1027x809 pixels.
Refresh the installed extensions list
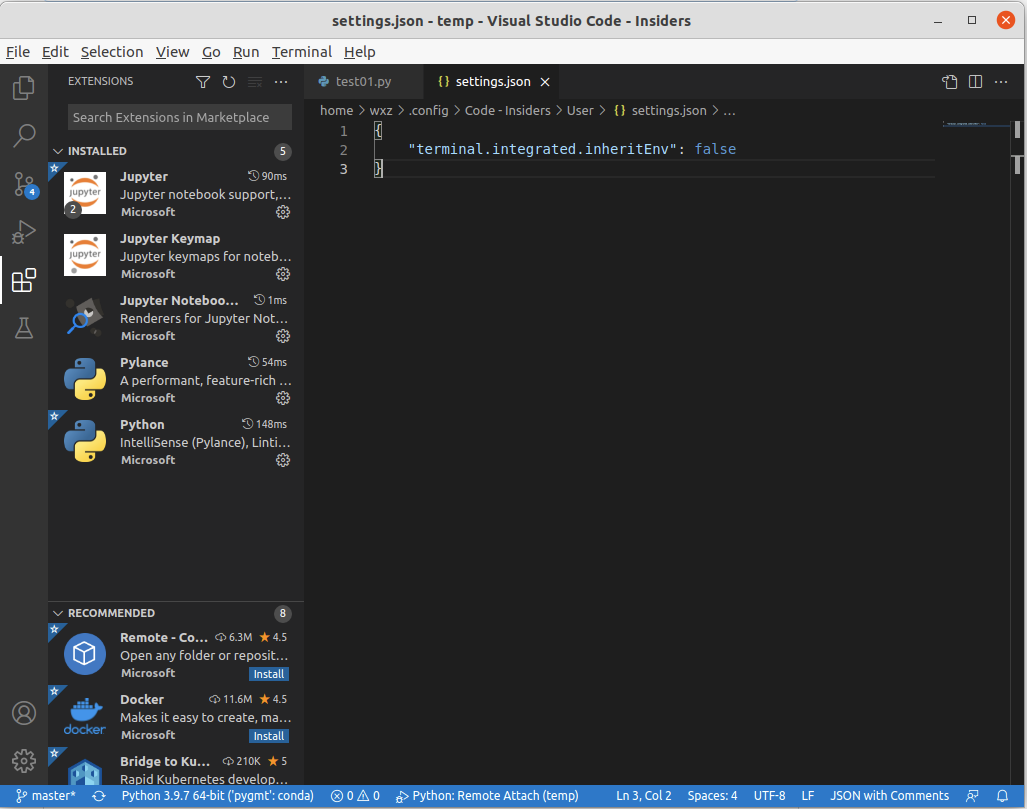pos(229,81)
